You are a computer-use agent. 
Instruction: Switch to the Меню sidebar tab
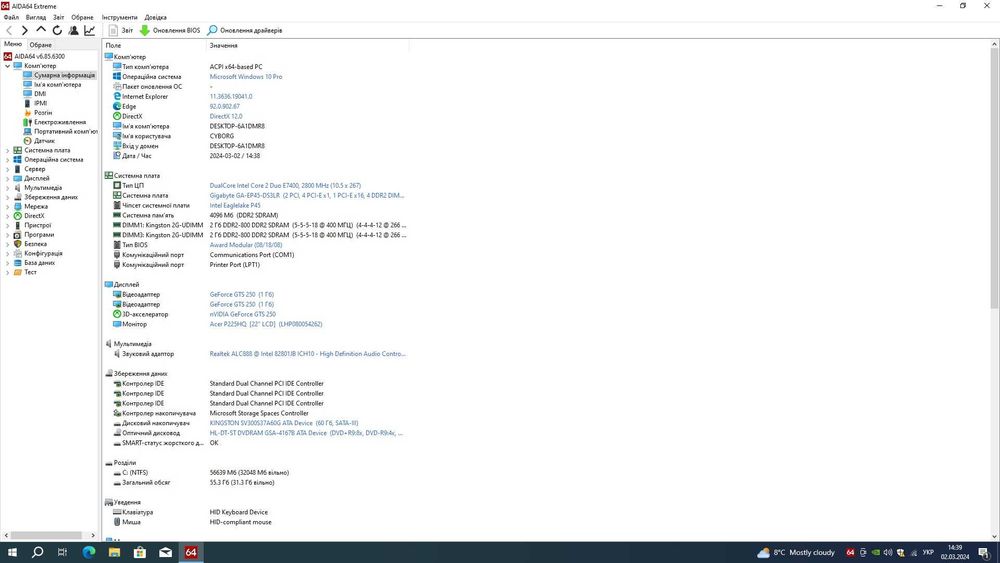pyautogui.click(x=13, y=44)
